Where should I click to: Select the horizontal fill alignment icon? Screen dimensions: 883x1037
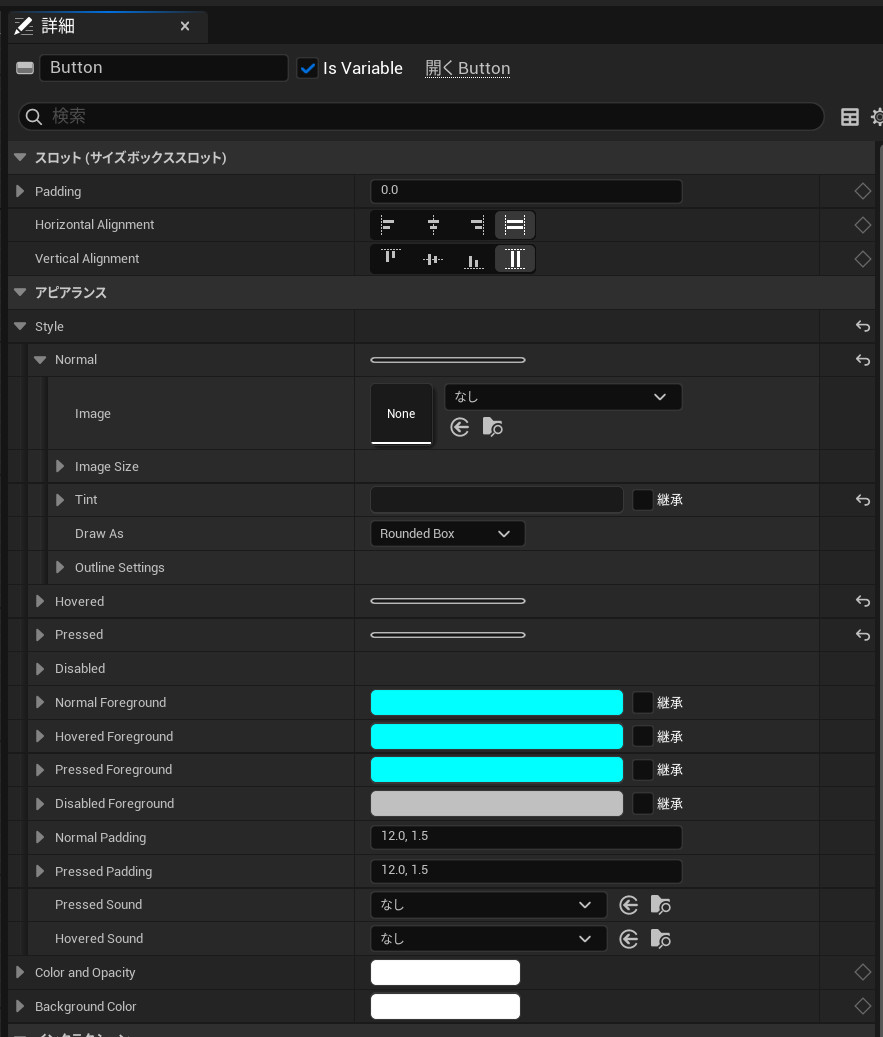514,224
